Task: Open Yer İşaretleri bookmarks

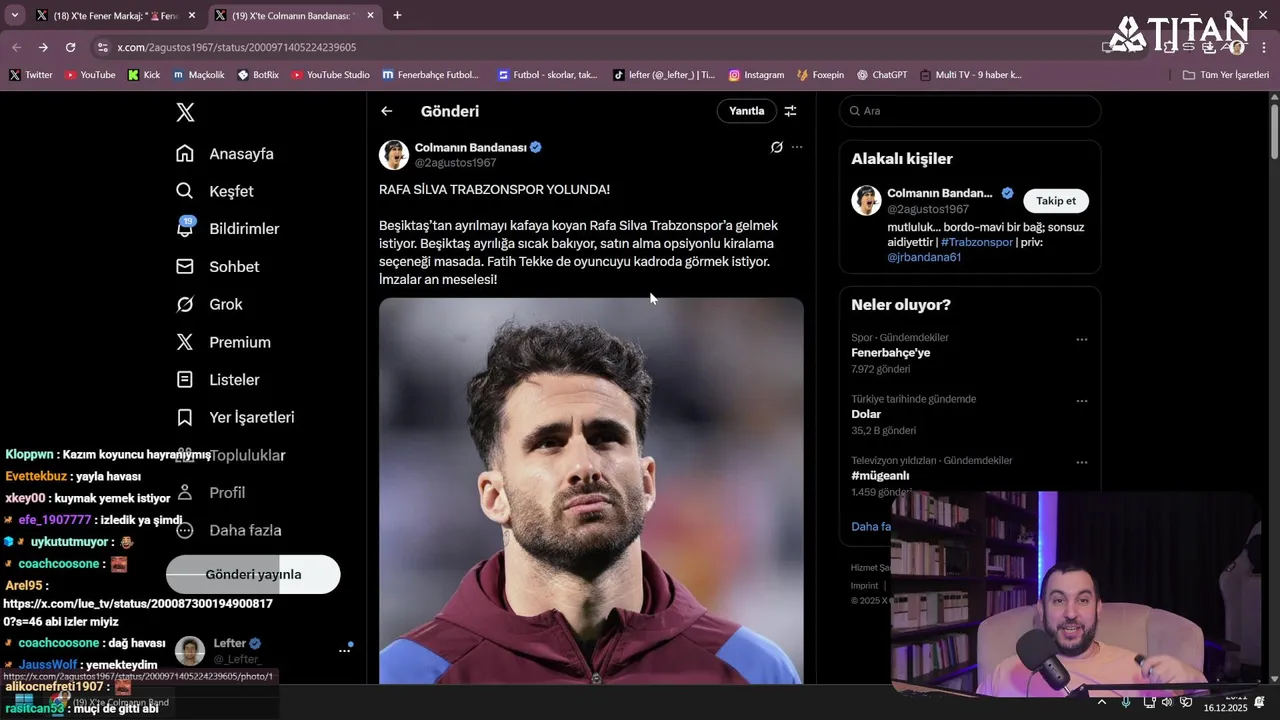Action: pos(185,417)
